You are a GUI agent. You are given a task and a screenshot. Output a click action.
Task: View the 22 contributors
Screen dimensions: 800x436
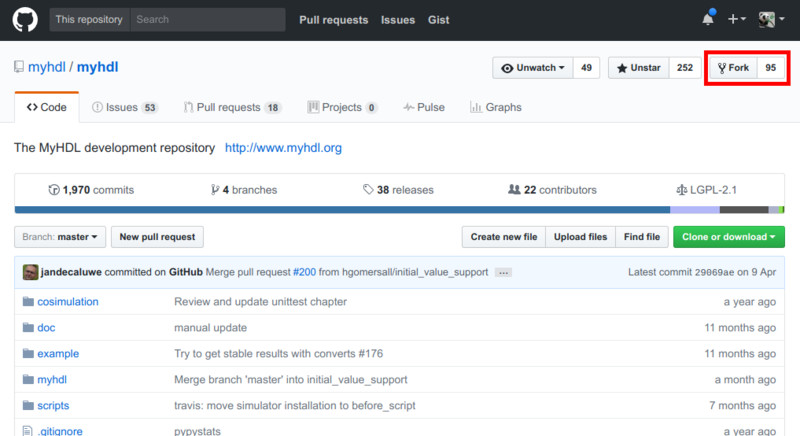[552, 190]
